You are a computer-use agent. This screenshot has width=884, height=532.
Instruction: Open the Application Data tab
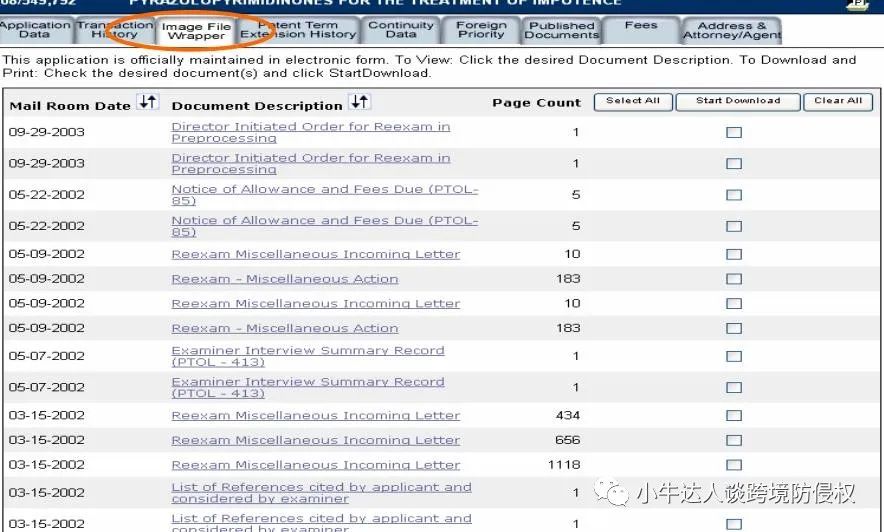pyautogui.click(x=35, y=30)
